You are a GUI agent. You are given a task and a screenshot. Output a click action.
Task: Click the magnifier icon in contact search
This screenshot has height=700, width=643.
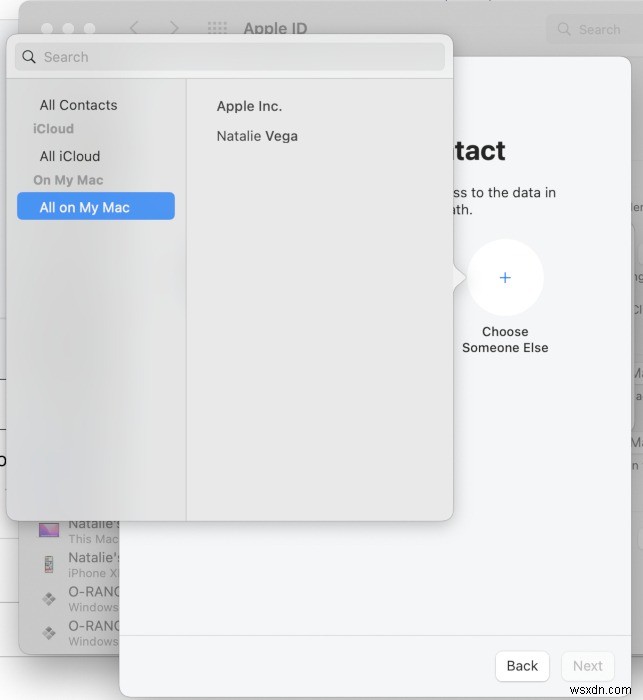coord(29,57)
